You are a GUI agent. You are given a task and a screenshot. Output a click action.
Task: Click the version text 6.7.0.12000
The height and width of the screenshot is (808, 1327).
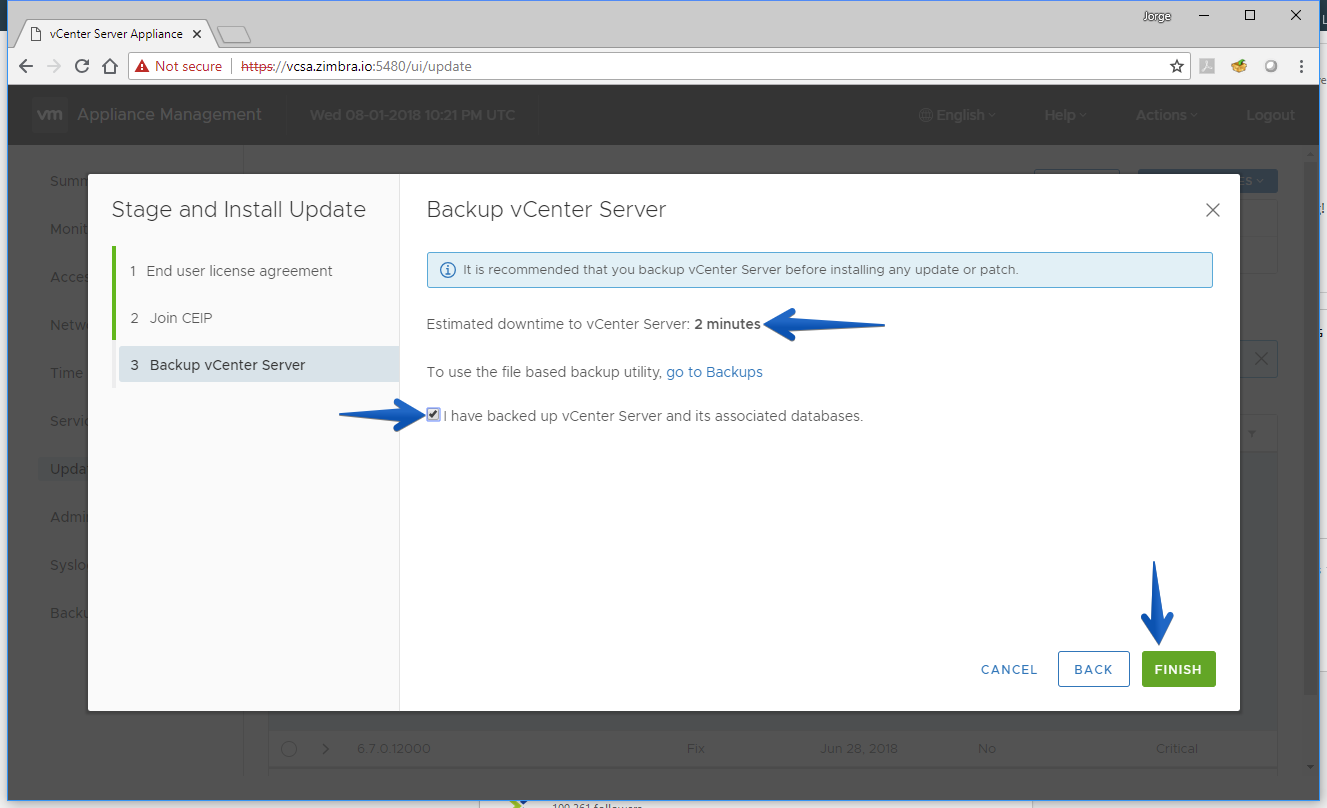coord(394,749)
